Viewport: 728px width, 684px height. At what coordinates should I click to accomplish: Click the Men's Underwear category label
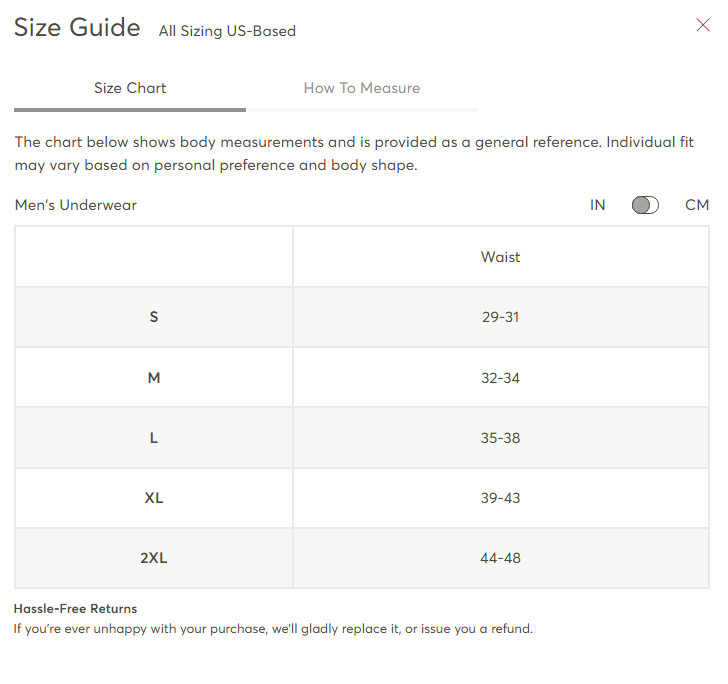pyautogui.click(x=76, y=205)
